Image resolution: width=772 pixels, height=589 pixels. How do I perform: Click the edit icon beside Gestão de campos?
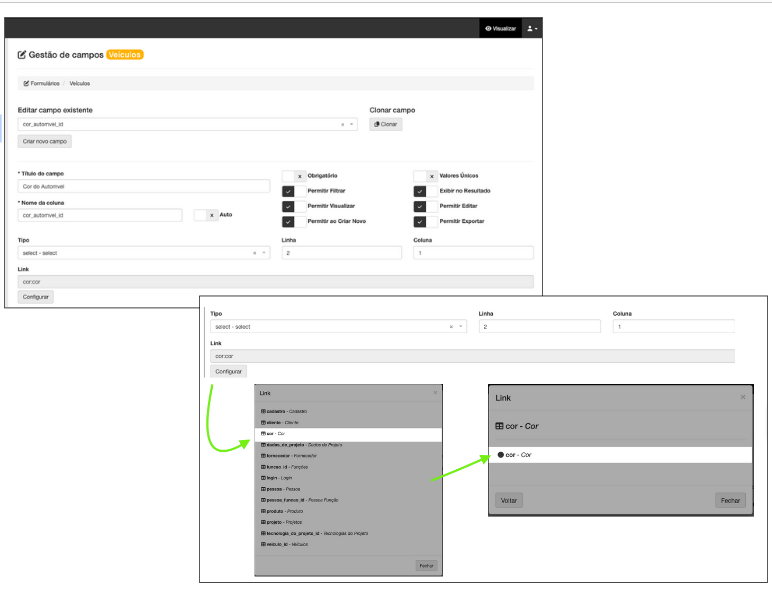22,55
